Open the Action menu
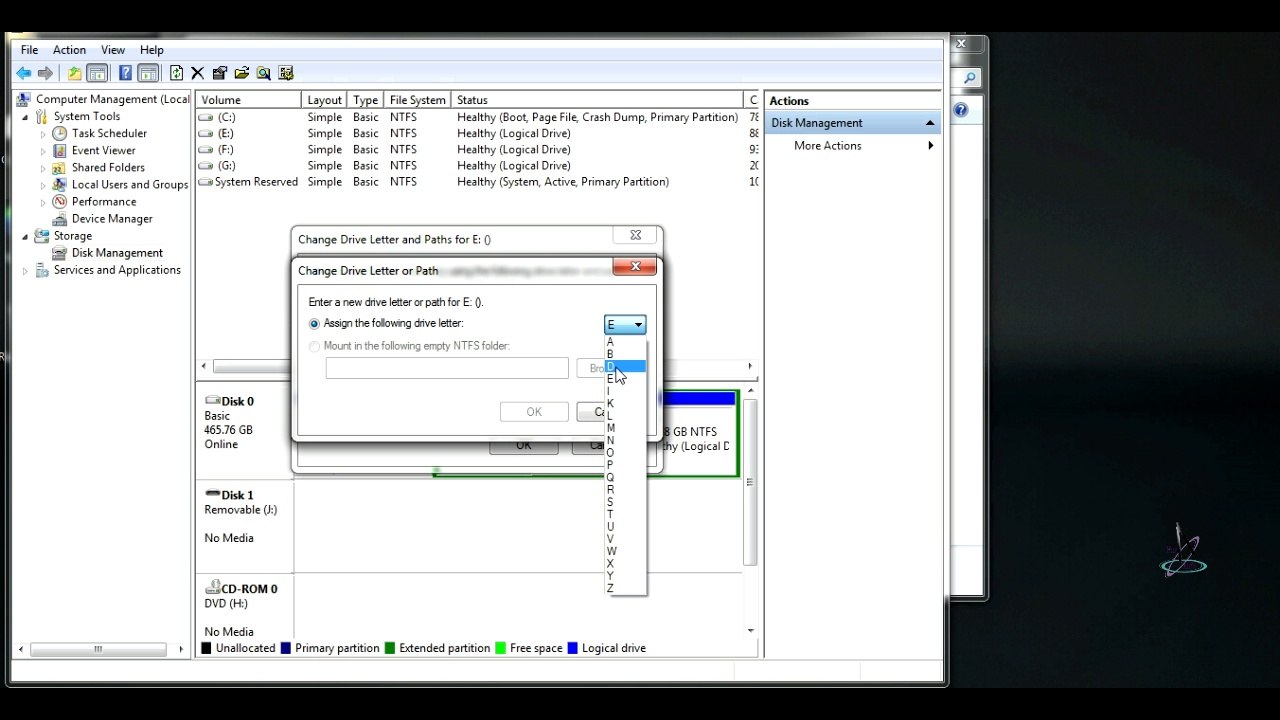 click(69, 50)
